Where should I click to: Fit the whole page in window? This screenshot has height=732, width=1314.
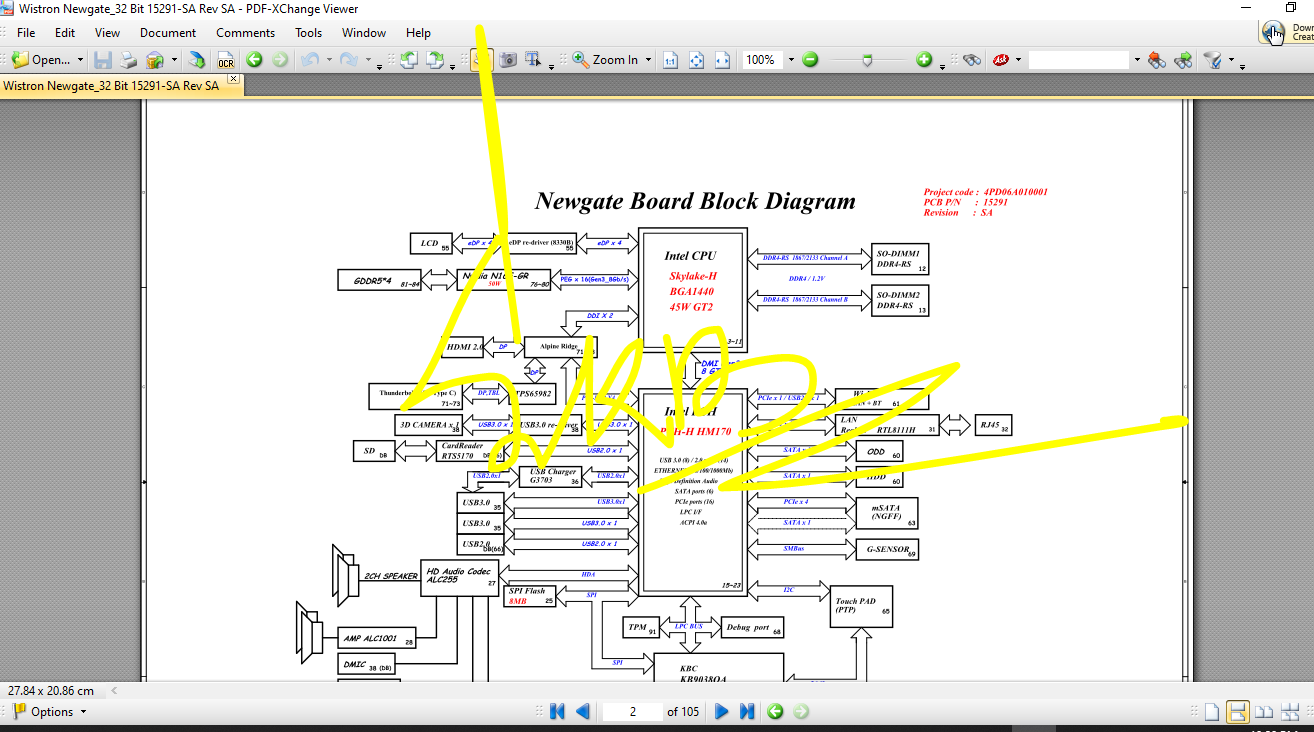pos(696,60)
